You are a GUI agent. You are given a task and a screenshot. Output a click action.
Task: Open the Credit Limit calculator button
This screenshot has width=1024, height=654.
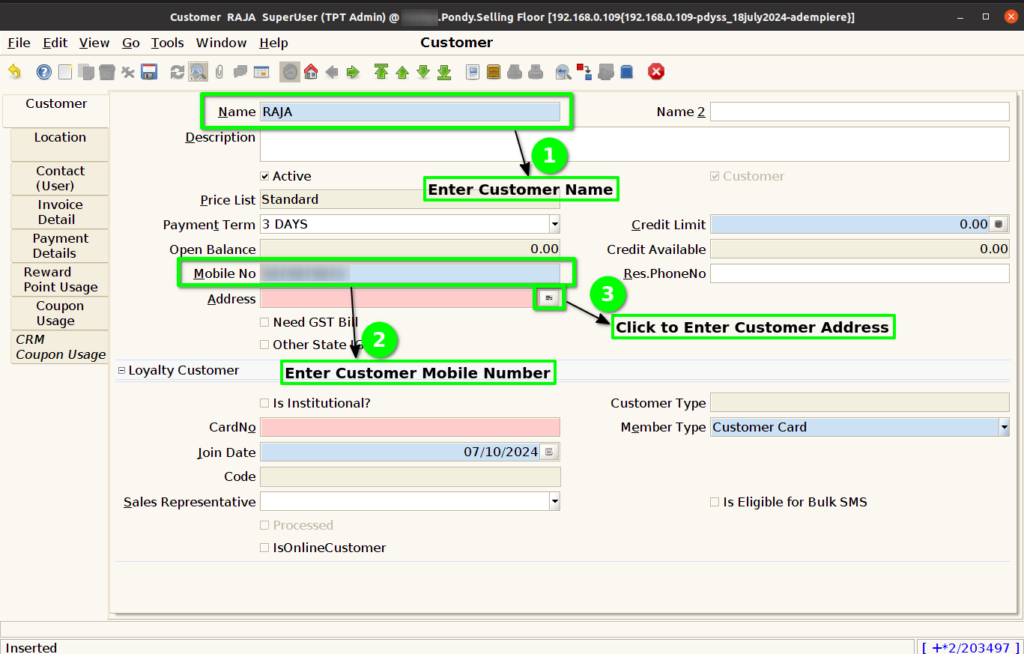pyautogui.click(x=999, y=224)
